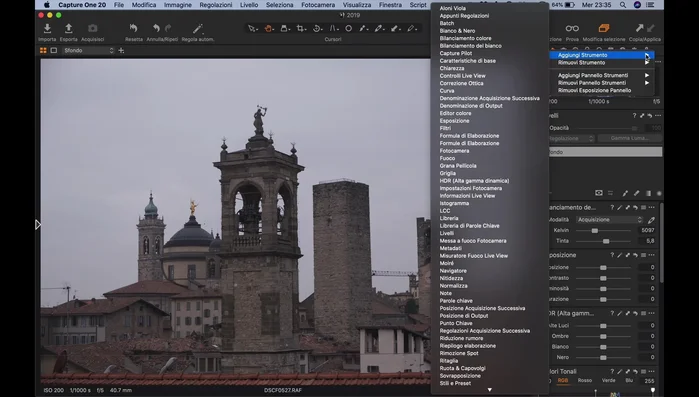
Task: Click the Prova glasses icon
Action: [x=572, y=29]
